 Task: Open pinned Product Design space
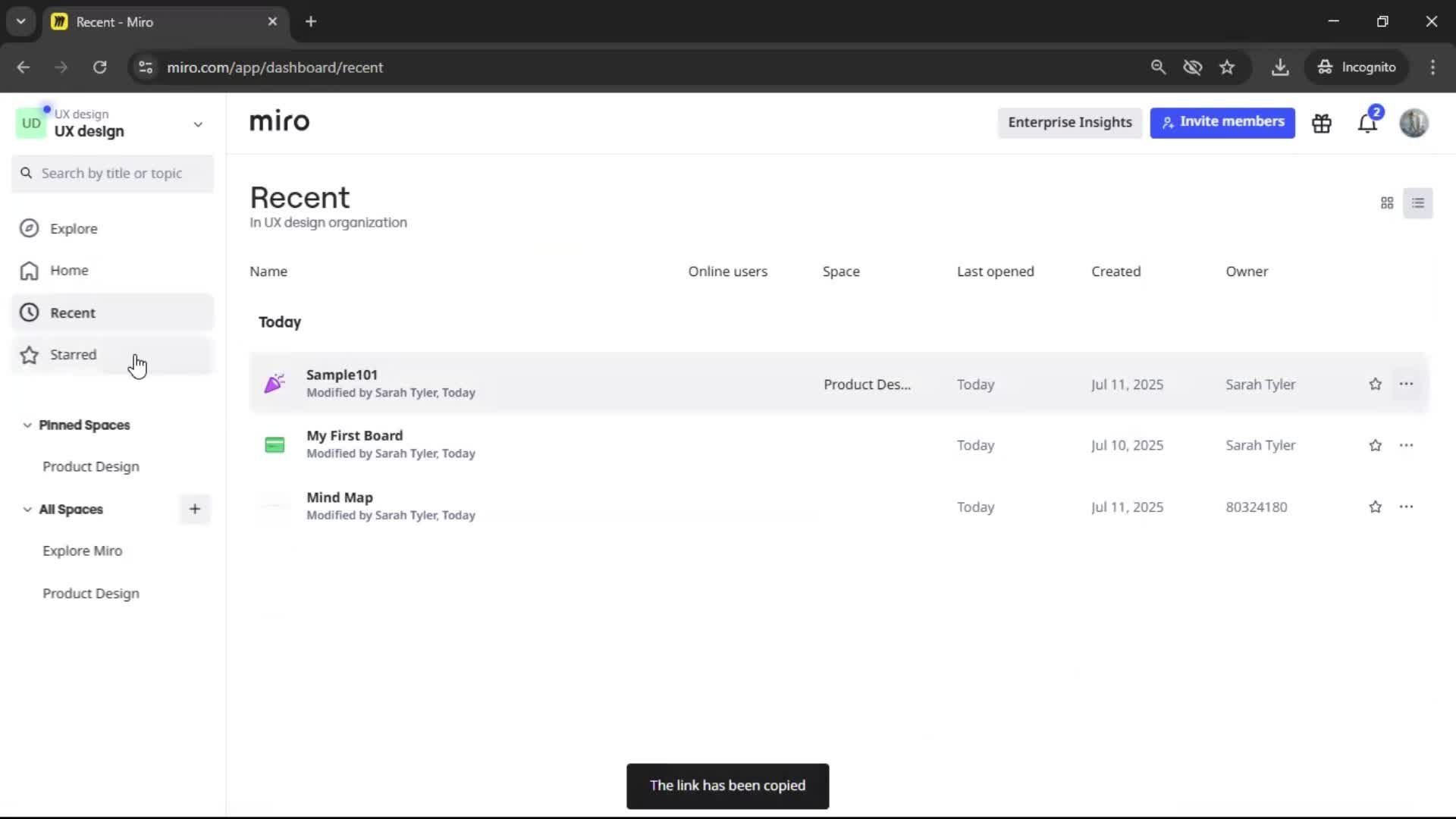tap(91, 467)
